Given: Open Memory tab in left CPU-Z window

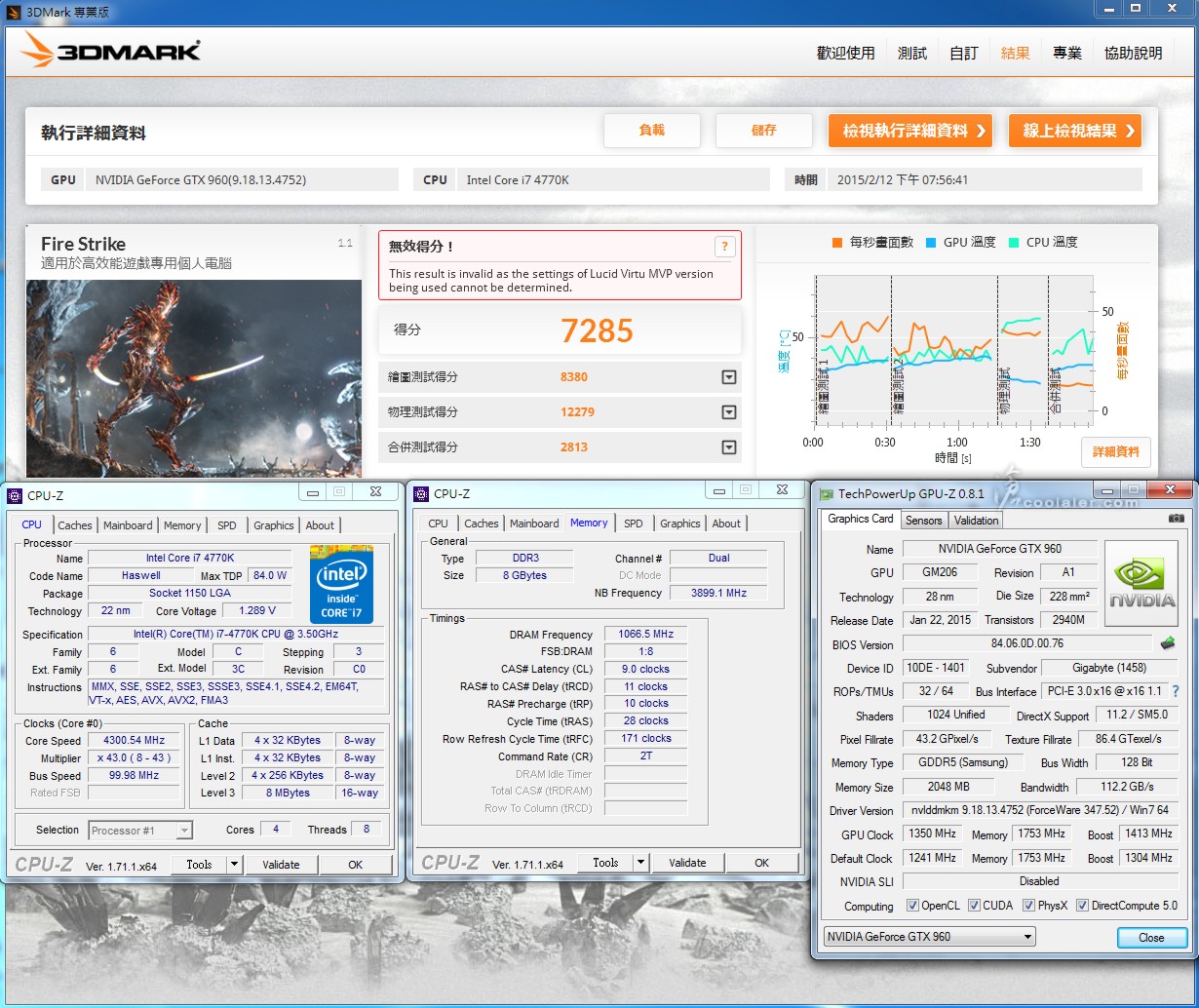Looking at the screenshot, I should click(x=182, y=525).
